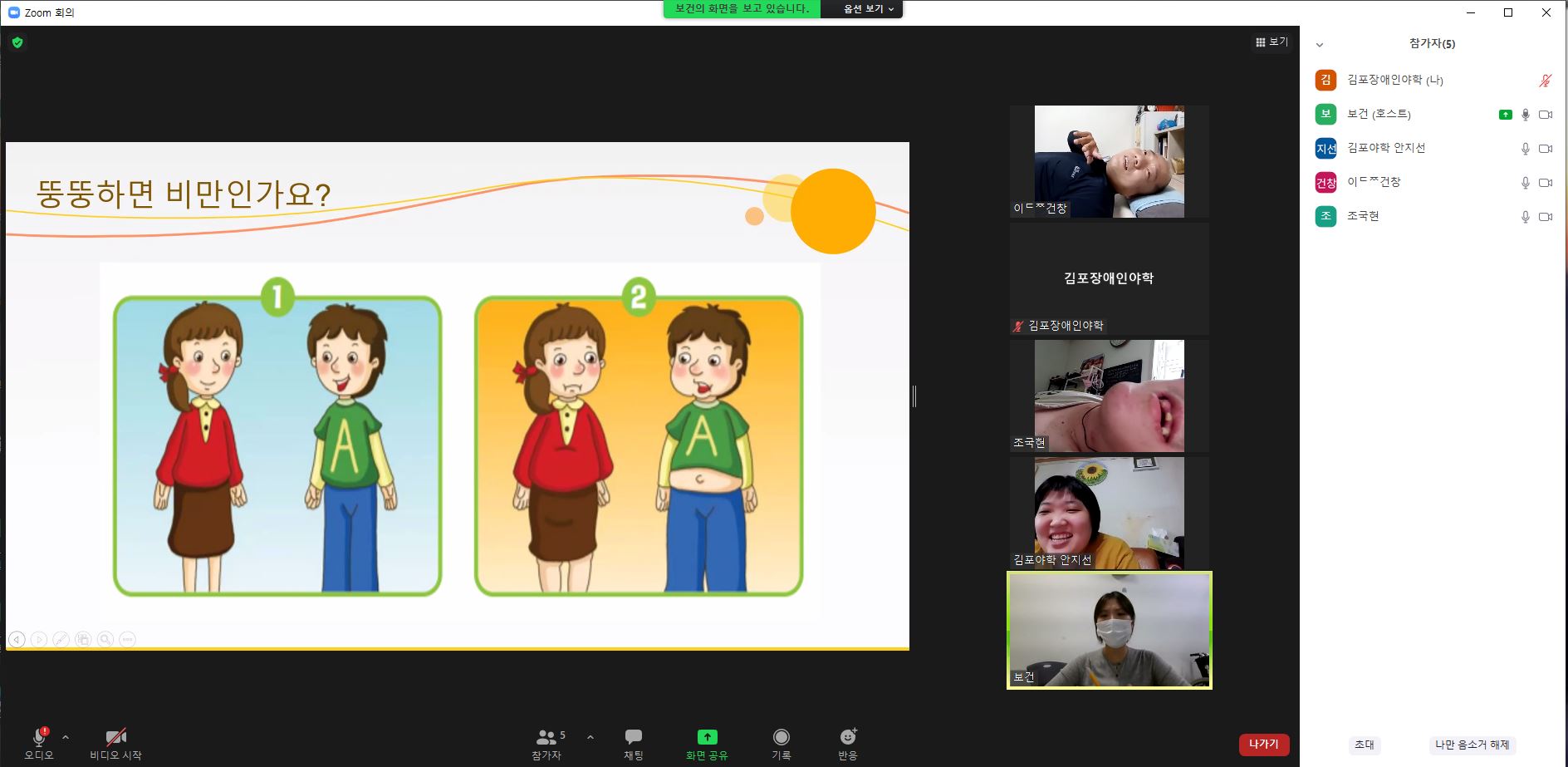Open the 옵션 보기 dropdown
The height and width of the screenshot is (767, 1568).
(867, 9)
